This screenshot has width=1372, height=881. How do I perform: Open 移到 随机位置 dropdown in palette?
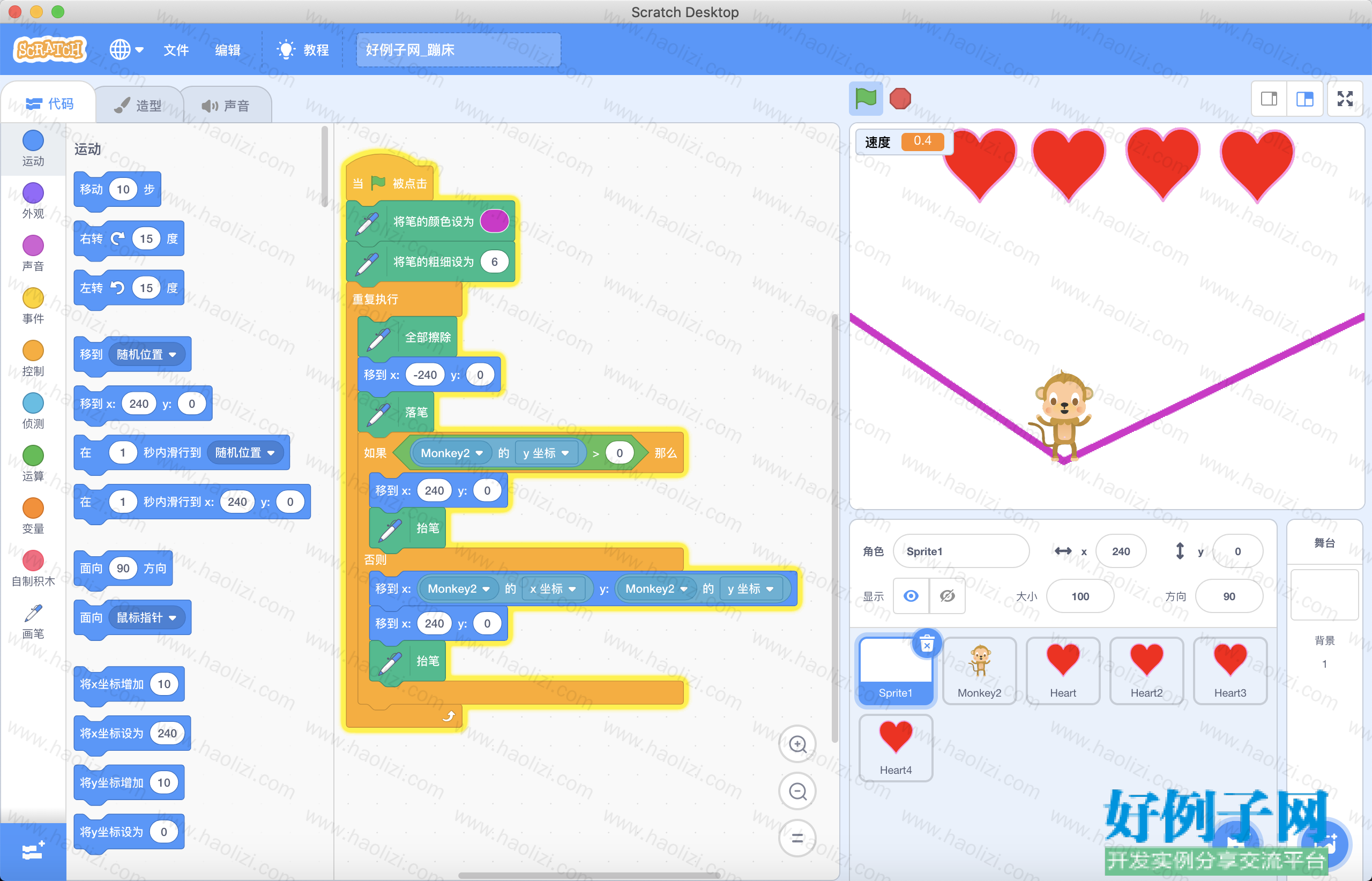(146, 355)
